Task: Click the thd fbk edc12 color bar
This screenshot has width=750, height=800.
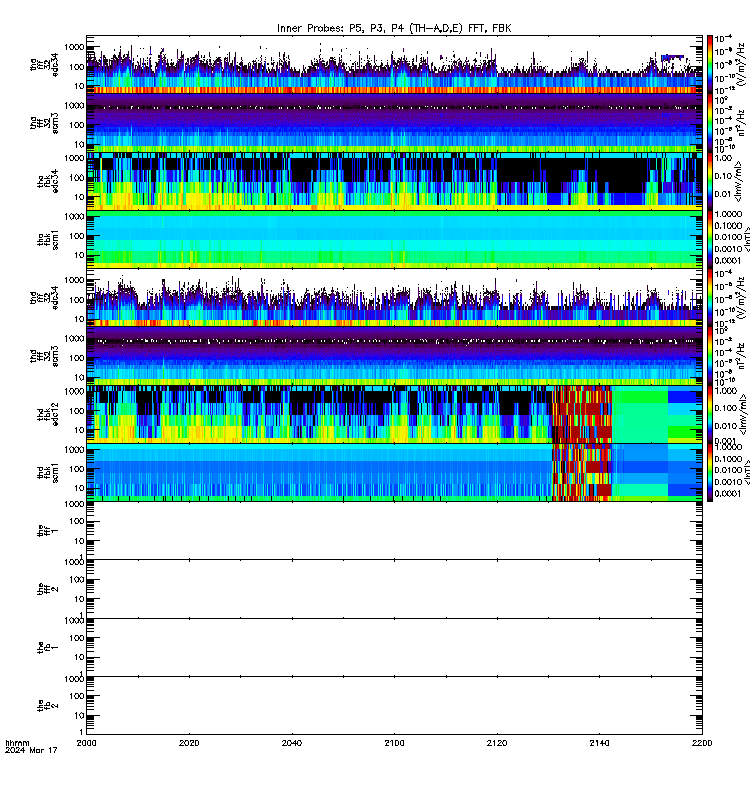Action: pos(710,414)
